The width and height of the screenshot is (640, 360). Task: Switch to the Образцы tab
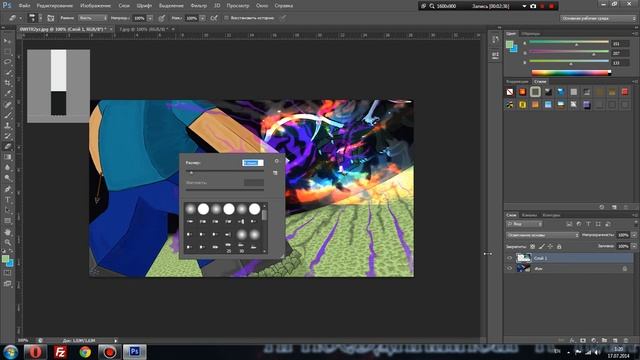[531, 33]
